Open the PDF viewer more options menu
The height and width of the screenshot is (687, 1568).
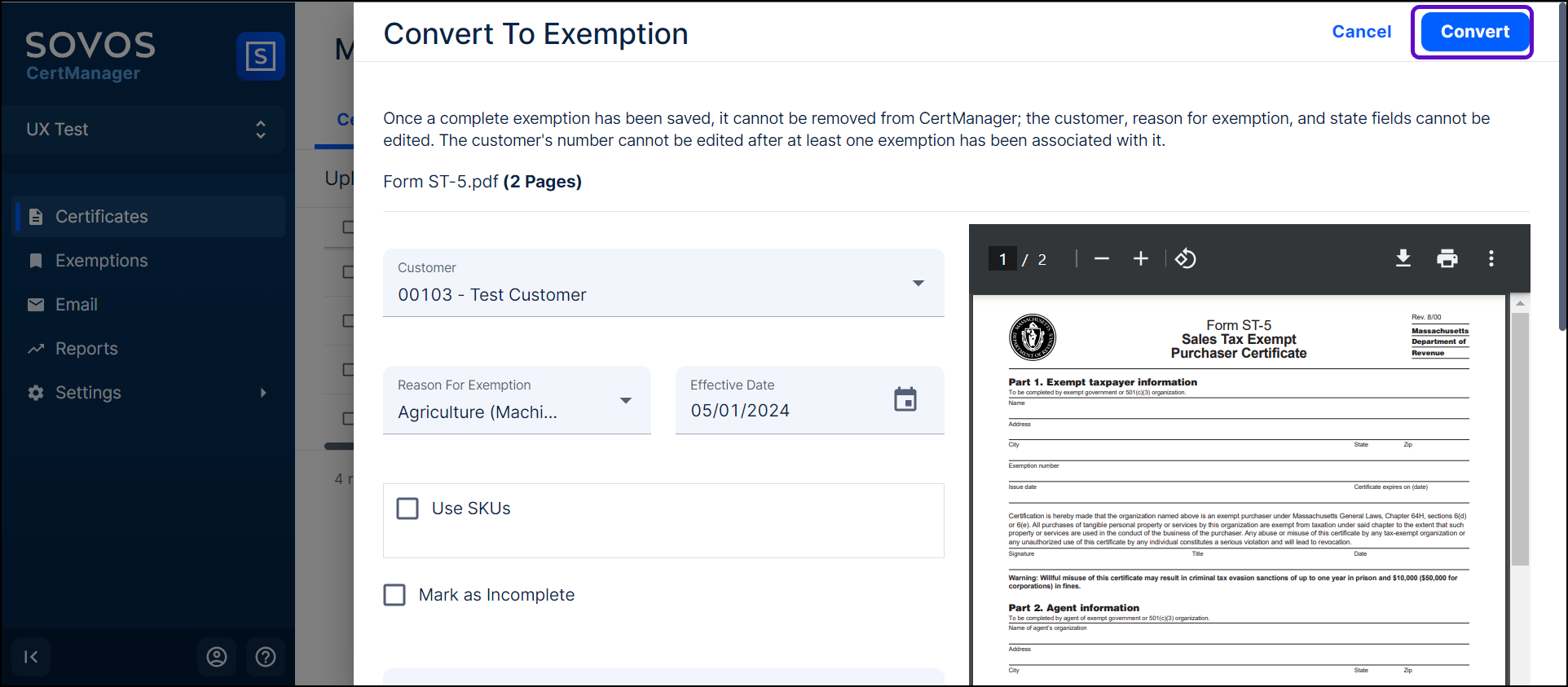(1491, 259)
